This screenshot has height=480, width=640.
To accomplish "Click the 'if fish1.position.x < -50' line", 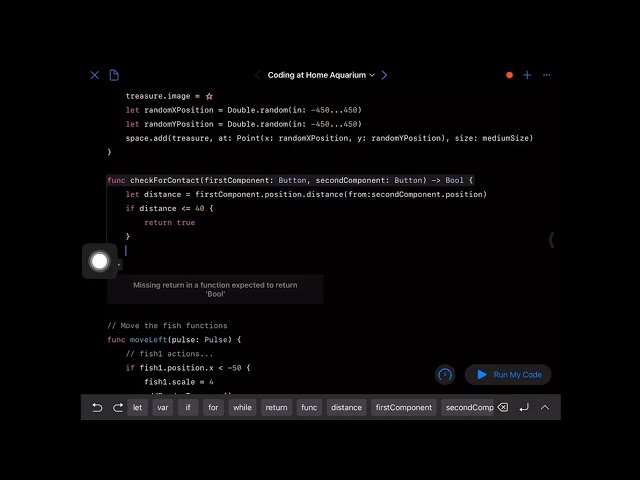I will coord(188,368).
